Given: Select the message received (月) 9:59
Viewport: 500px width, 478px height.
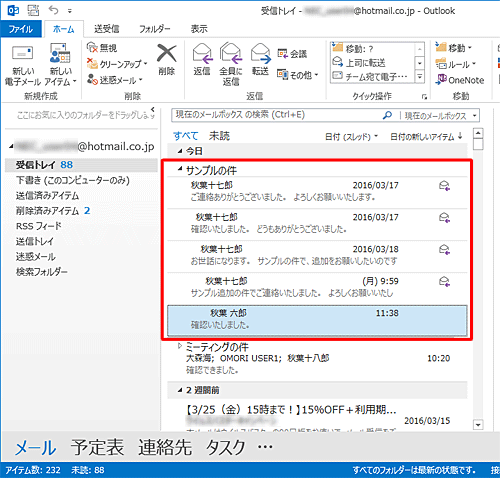Looking at the screenshot, I should (x=317, y=288).
